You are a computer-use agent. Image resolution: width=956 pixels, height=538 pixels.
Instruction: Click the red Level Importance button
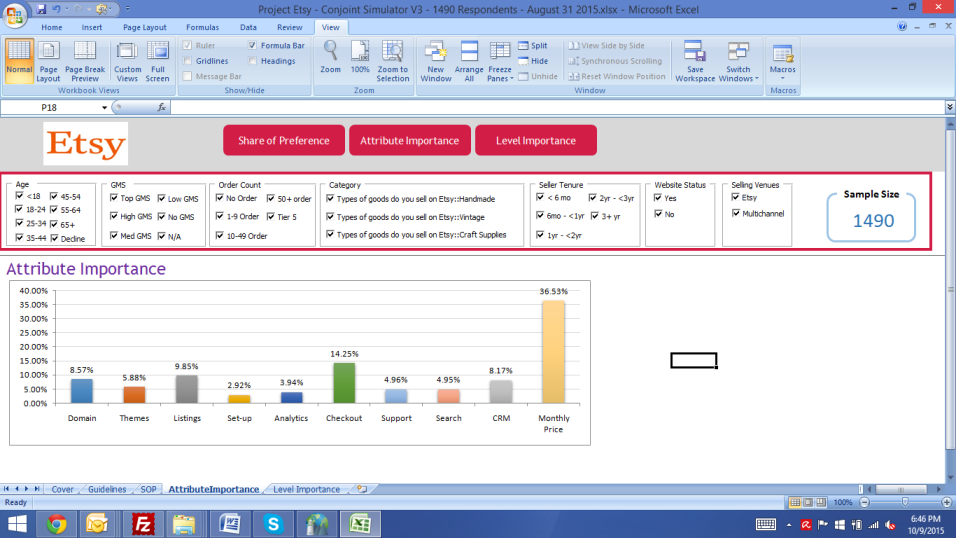tap(535, 141)
